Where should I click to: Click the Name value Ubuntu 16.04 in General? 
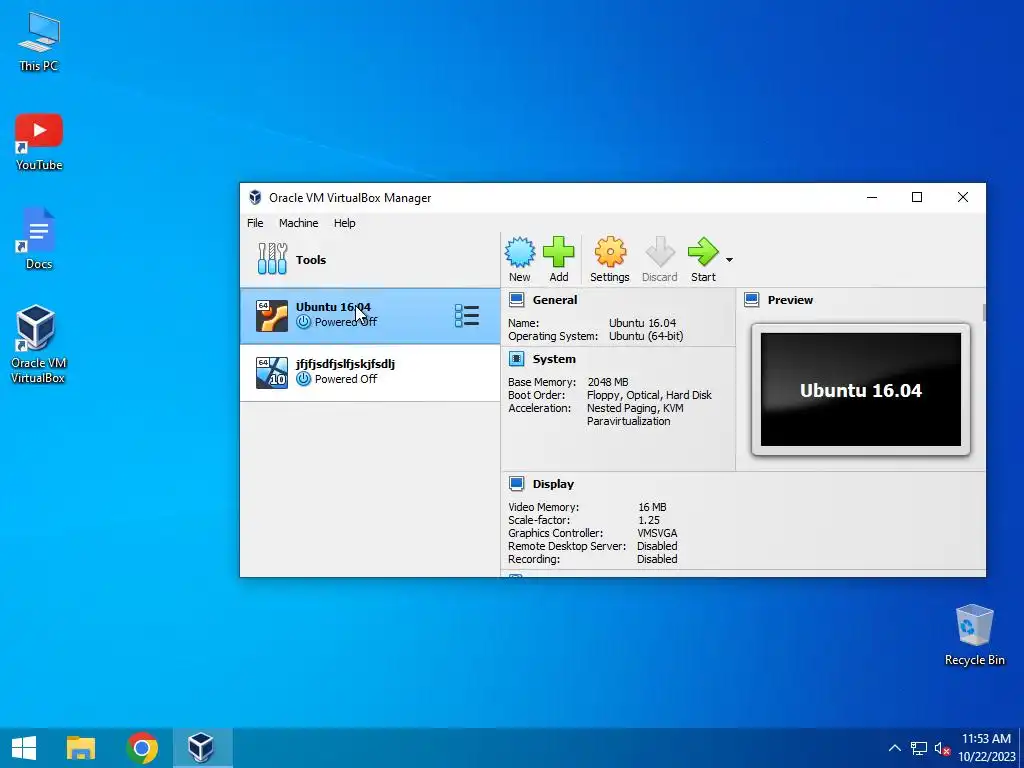point(643,323)
